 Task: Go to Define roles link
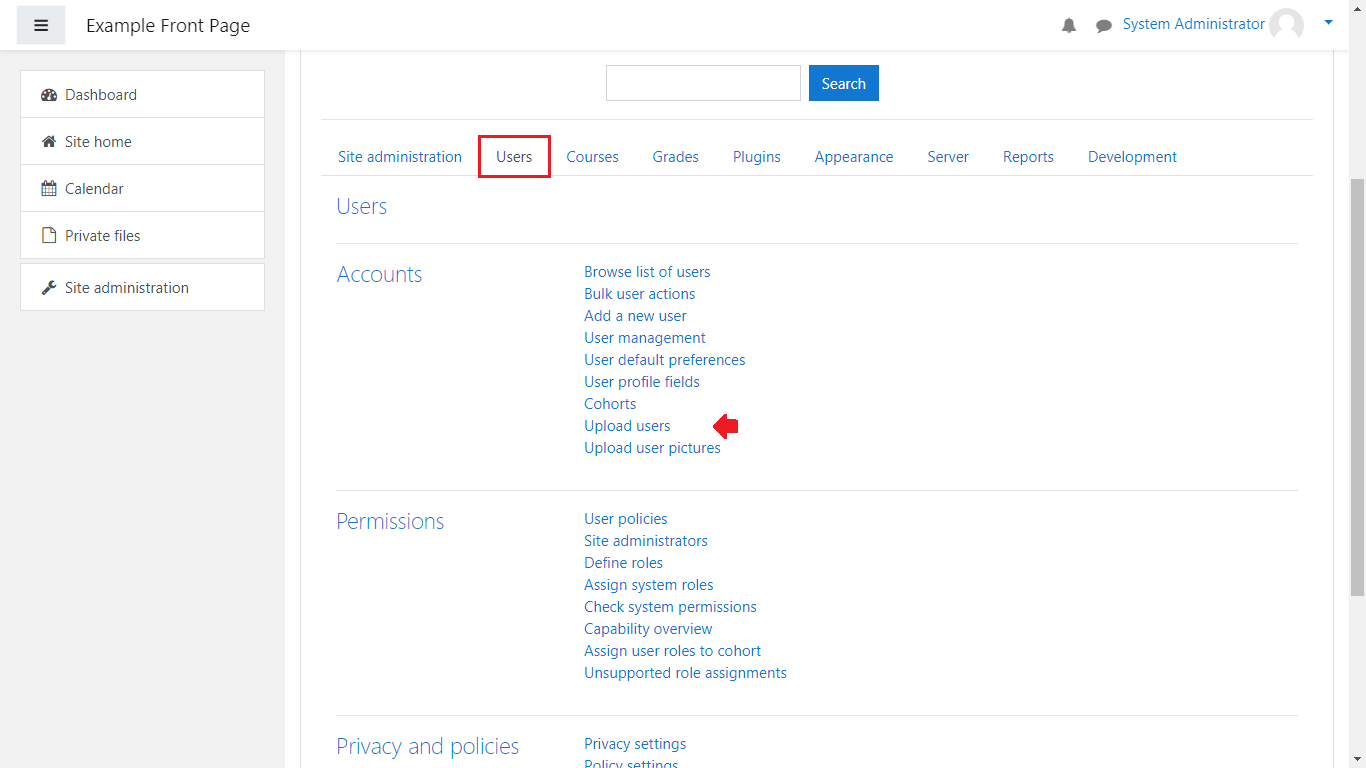[623, 563]
